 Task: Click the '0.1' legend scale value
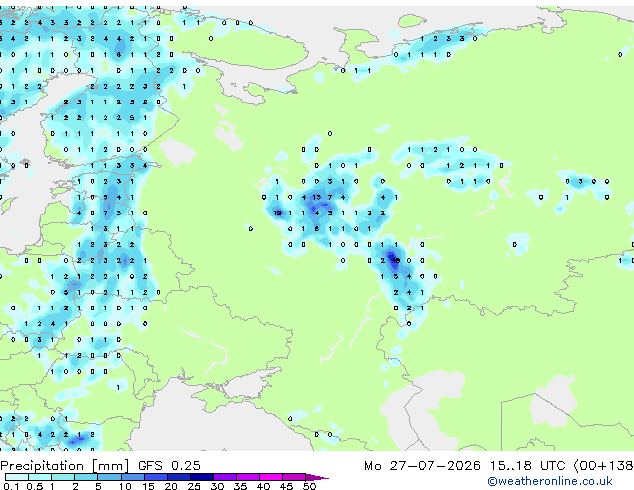click(11, 486)
